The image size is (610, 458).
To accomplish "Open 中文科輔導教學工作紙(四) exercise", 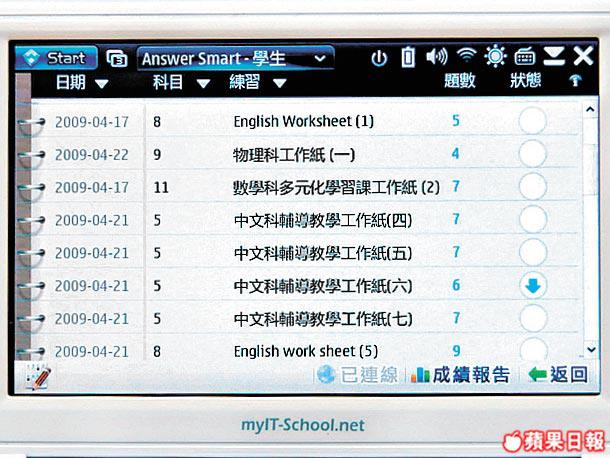I will (x=323, y=221).
